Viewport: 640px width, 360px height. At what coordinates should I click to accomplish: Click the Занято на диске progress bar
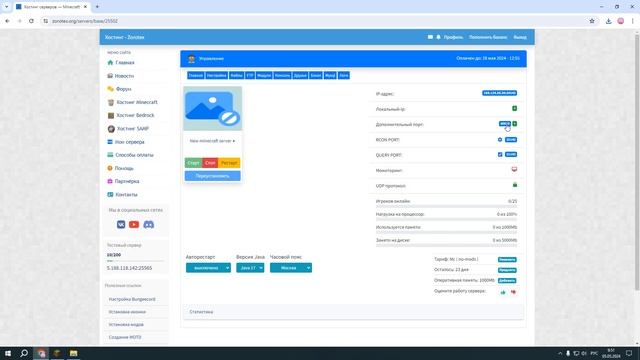[446, 246]
